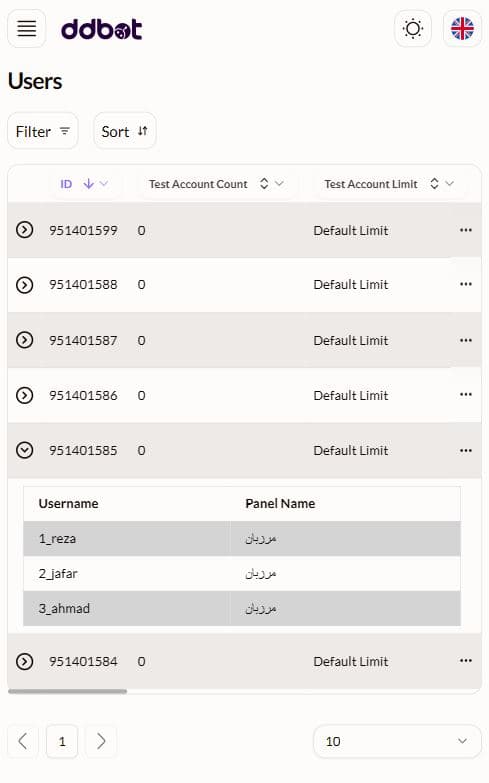
Task: Open the page size dropdown showing 10
Action: 397,742
